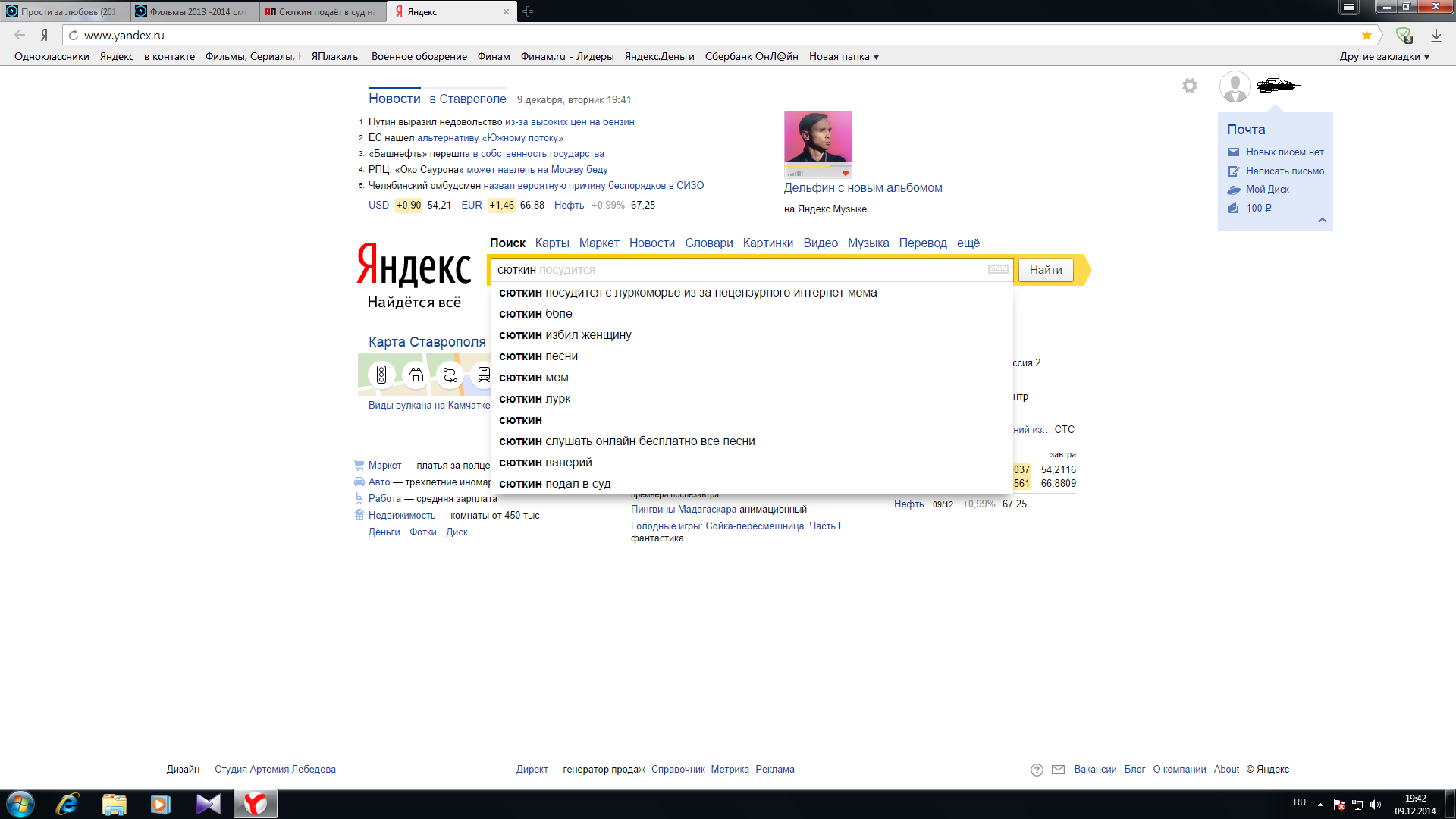Open the Картинки service tab
This screenshot has height=819, width=1456.
[768, 243]
